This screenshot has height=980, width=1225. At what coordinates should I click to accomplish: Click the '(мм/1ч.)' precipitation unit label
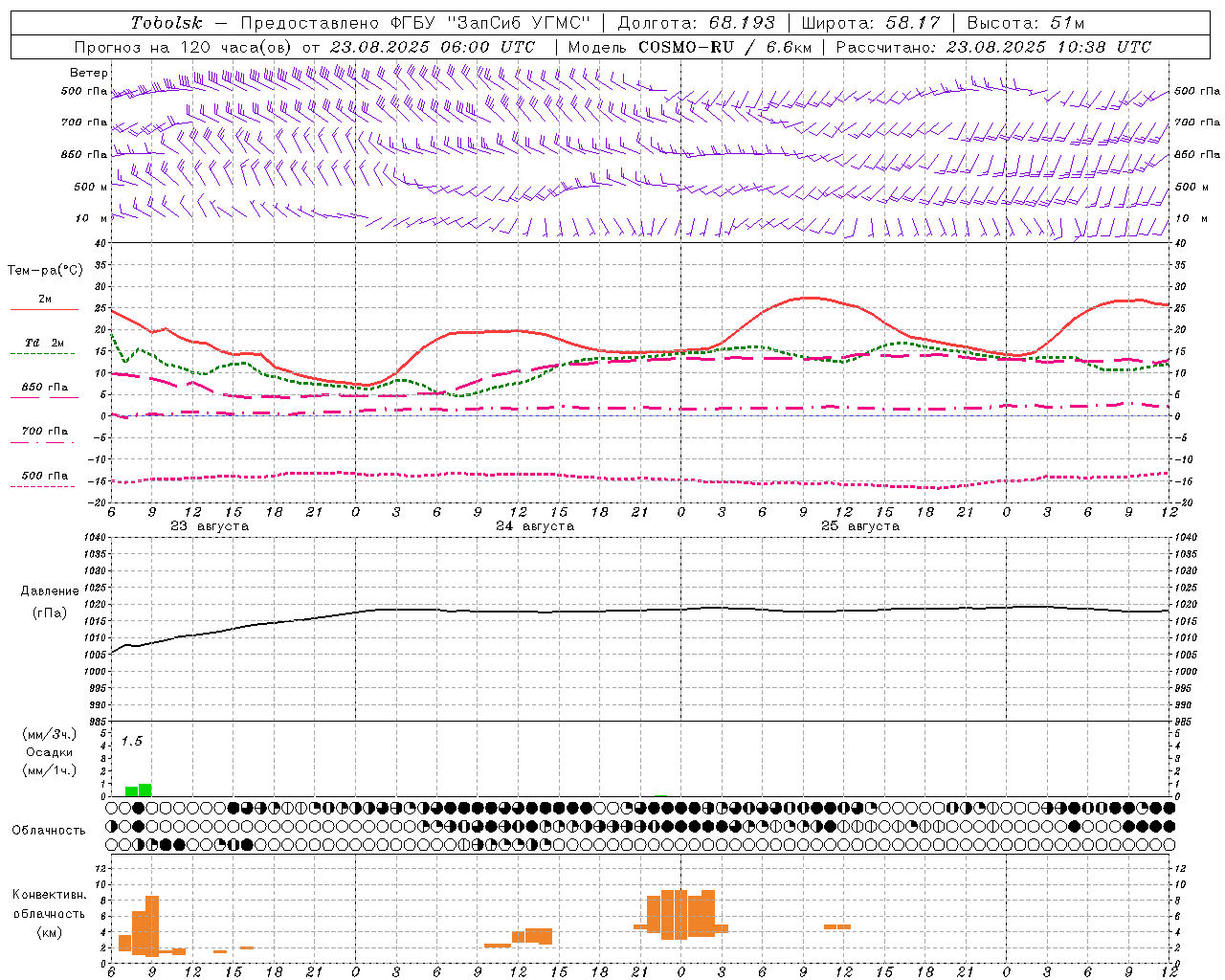click(x=50, y=770)
